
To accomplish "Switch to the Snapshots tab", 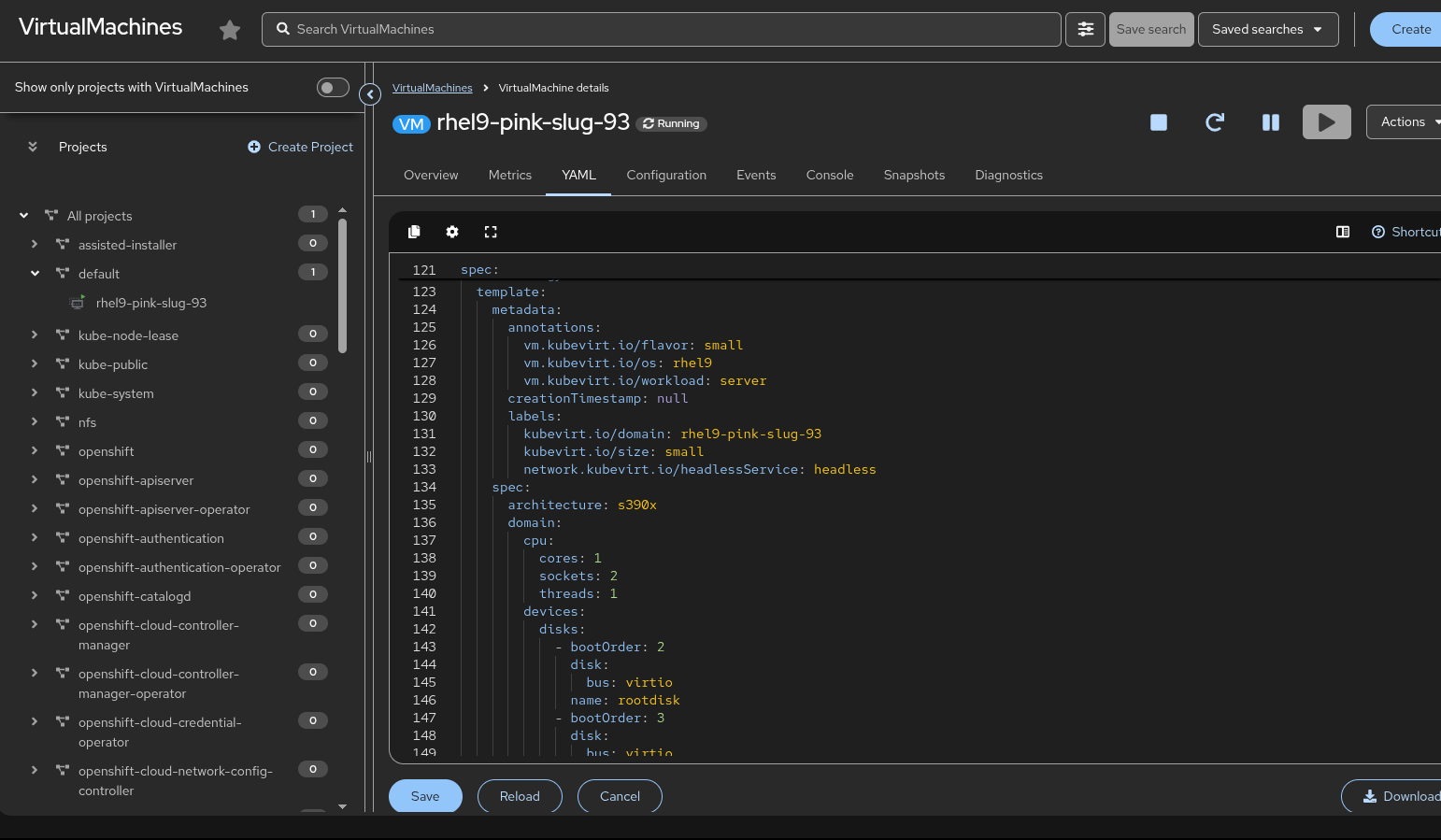I will 914,176.
